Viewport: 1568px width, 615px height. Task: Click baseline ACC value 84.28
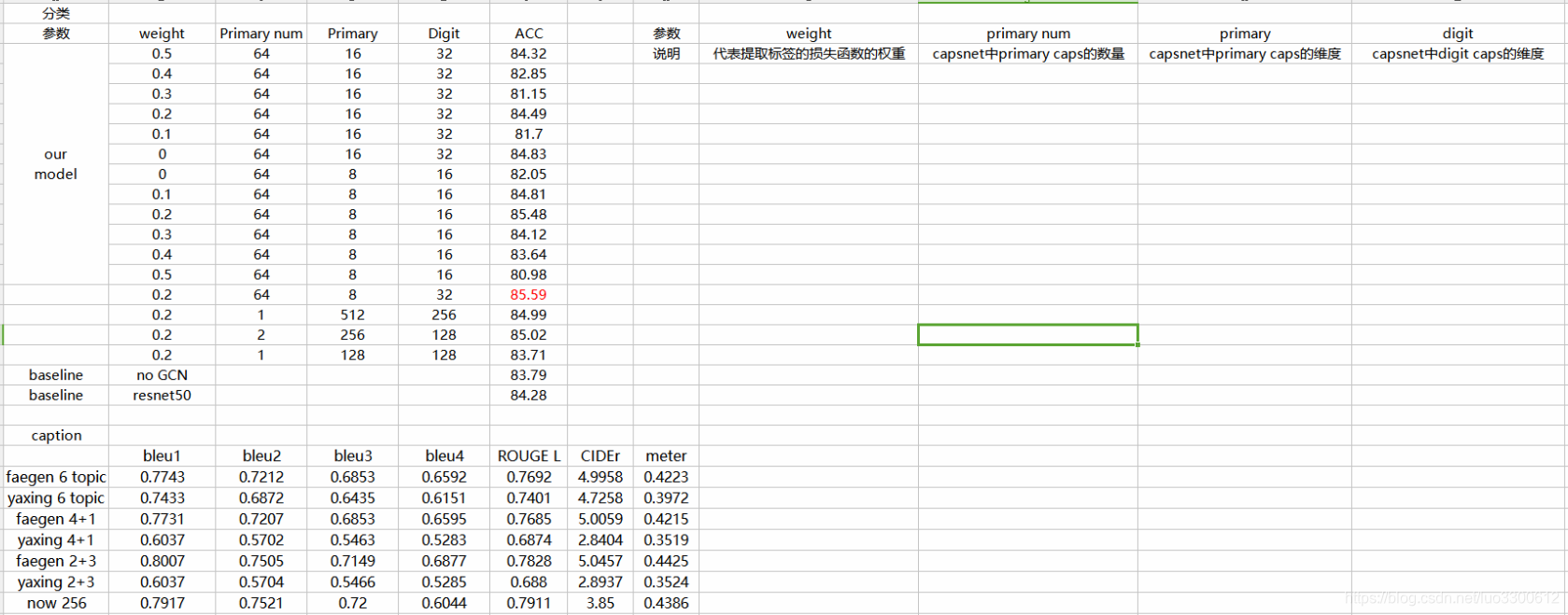[529, 396]
